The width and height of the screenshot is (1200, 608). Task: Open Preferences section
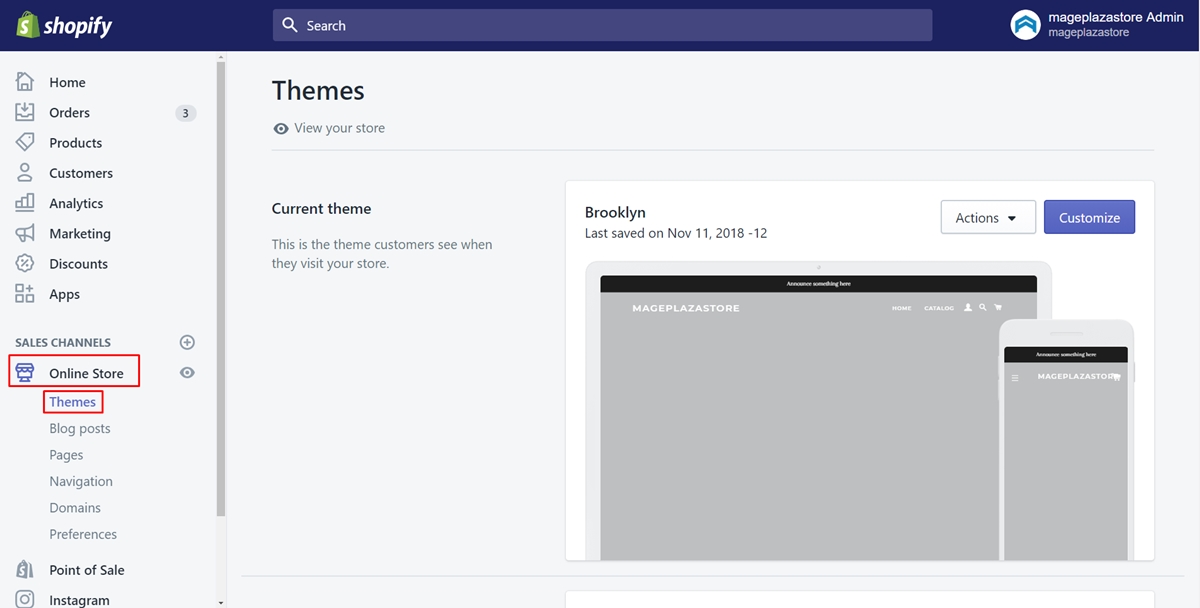point(83,534)
